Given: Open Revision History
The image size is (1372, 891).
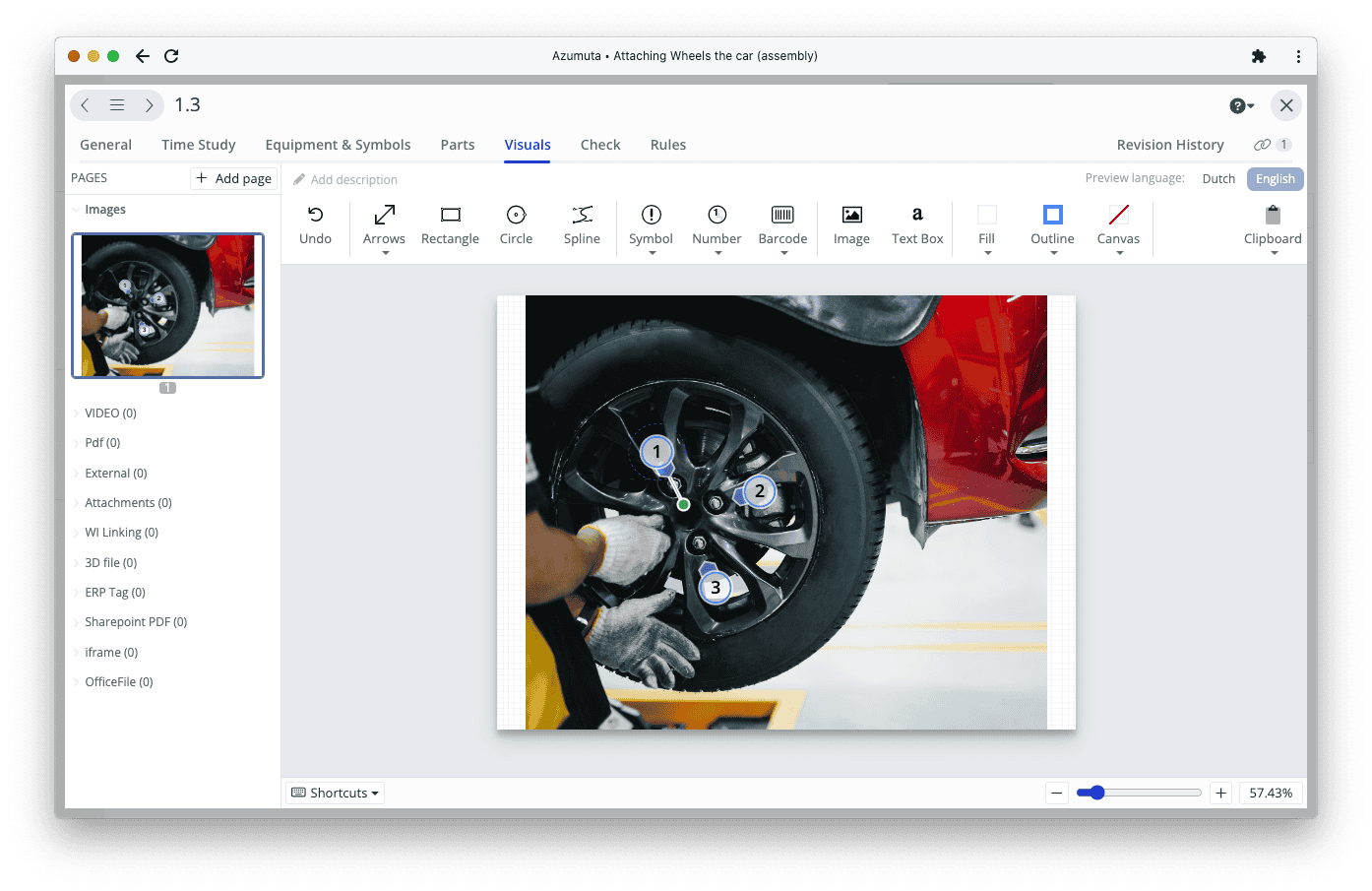Looking at the screenshot, I should [1169, 145].
